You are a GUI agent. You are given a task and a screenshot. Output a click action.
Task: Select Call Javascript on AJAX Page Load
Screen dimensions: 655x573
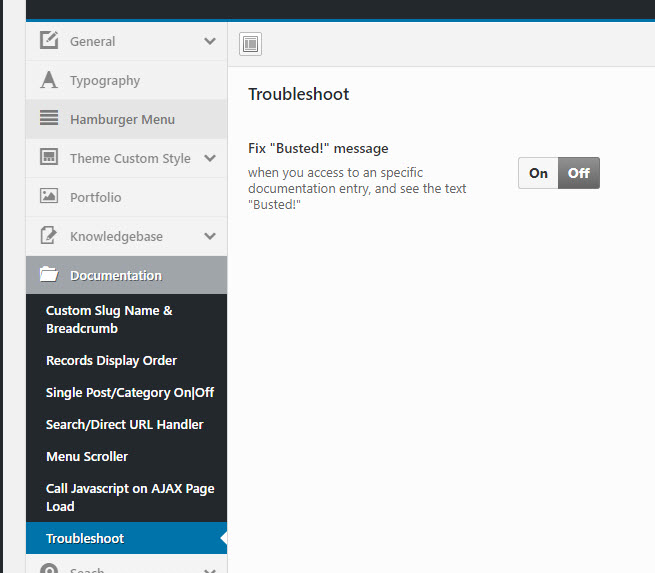click(130, 497)
